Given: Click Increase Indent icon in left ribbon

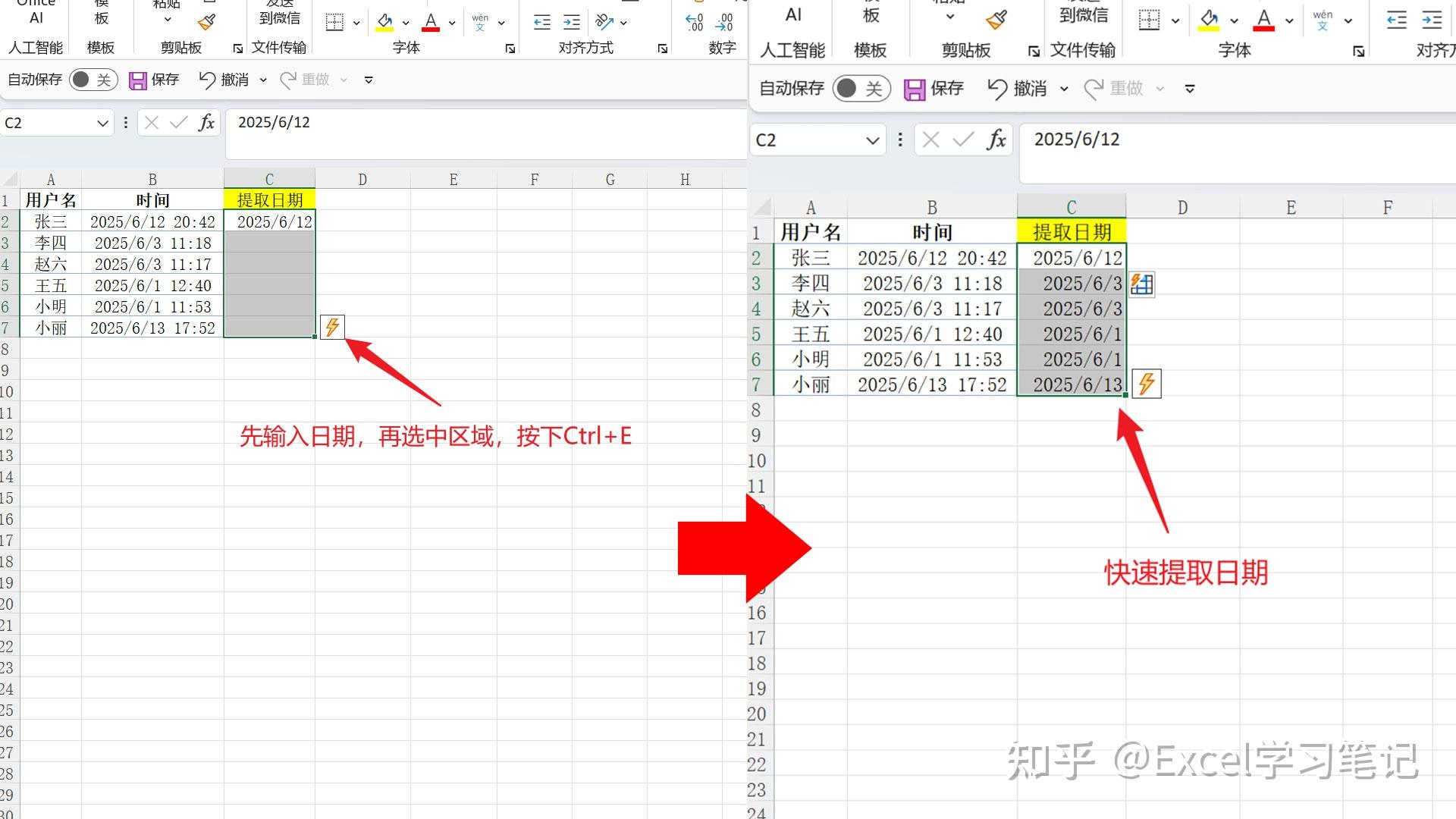Looking at the screenshot, I should tap(573, 22).
